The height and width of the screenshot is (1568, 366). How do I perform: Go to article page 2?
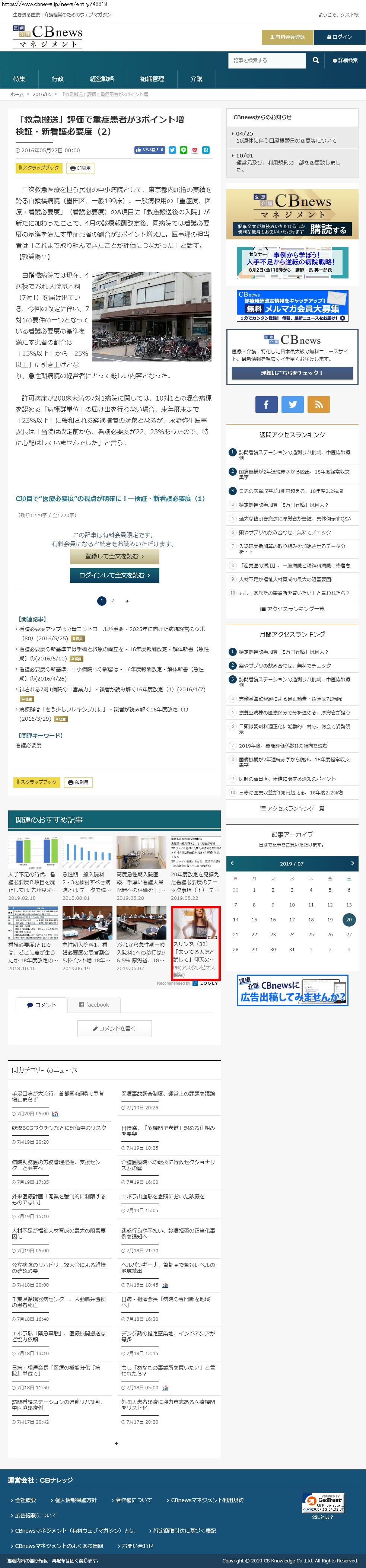coord(112,601)
